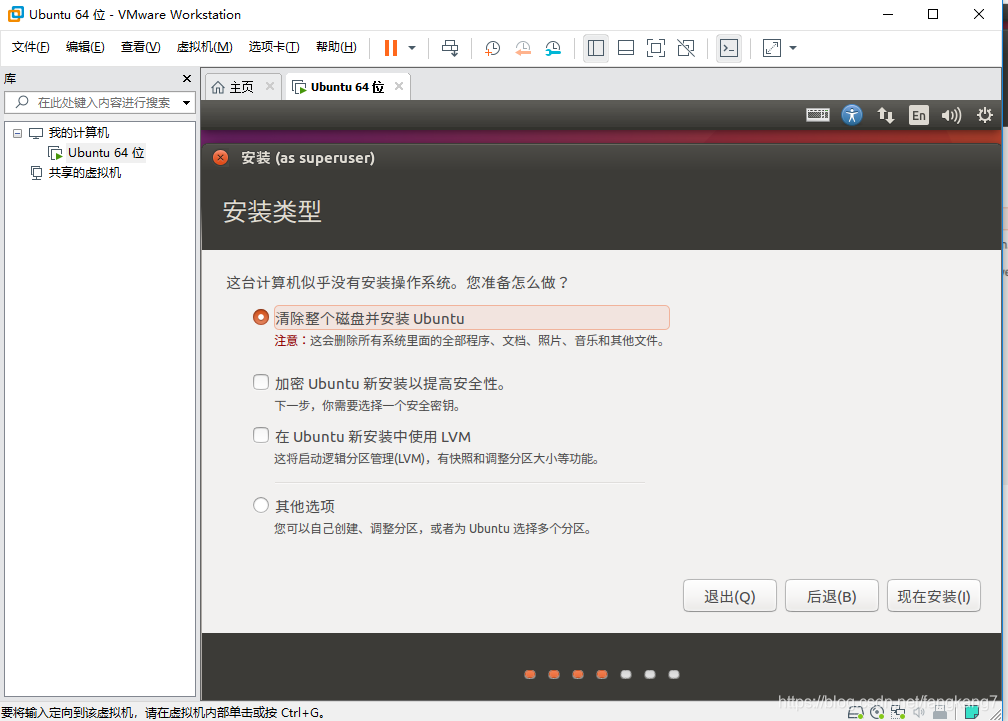Send Ctrl+Alt+Del to the virtual machine
The image size is (1008, 721).
click(x=450, y=48)
